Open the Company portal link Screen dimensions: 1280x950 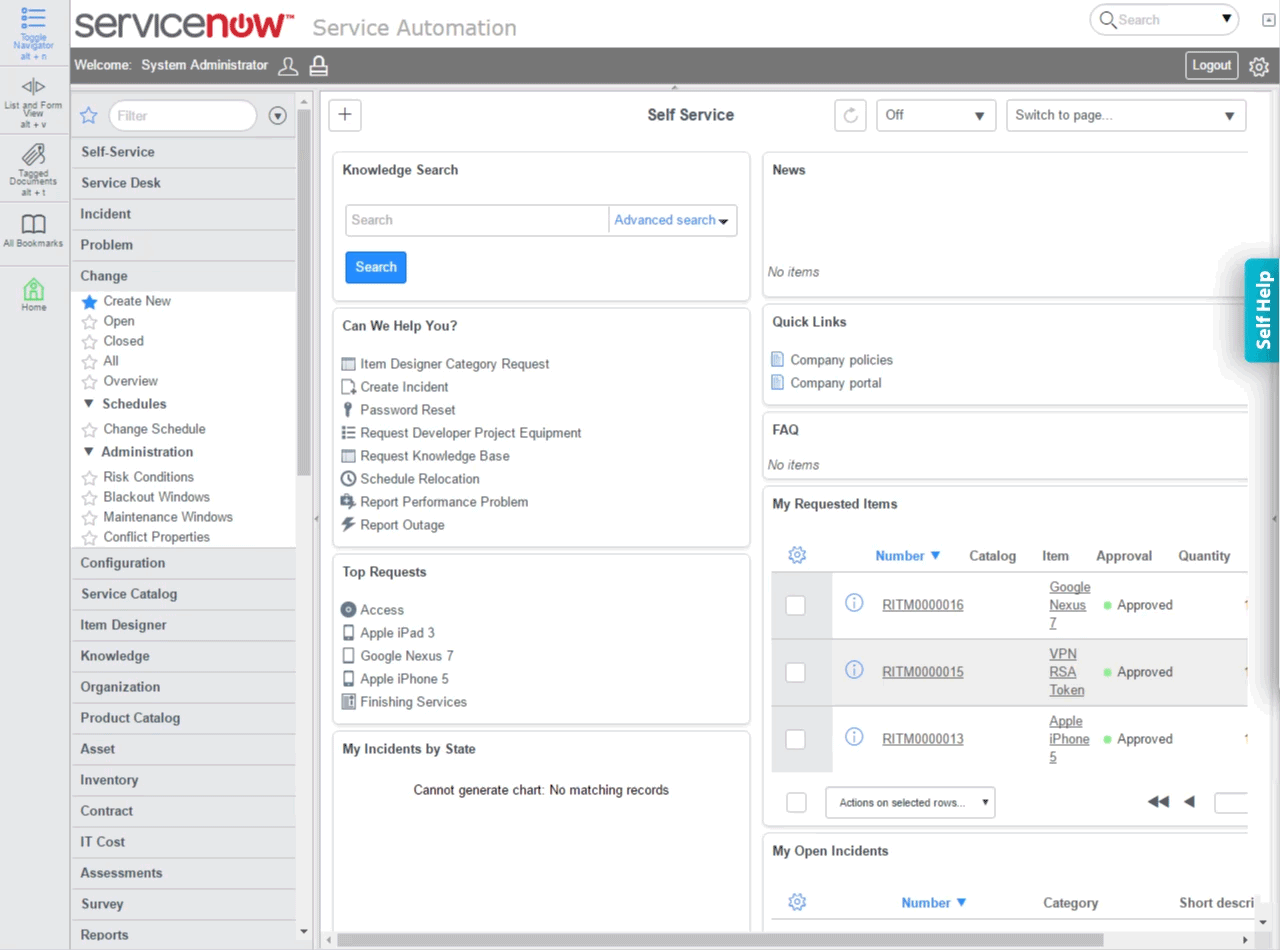click(x=836, y=383)
